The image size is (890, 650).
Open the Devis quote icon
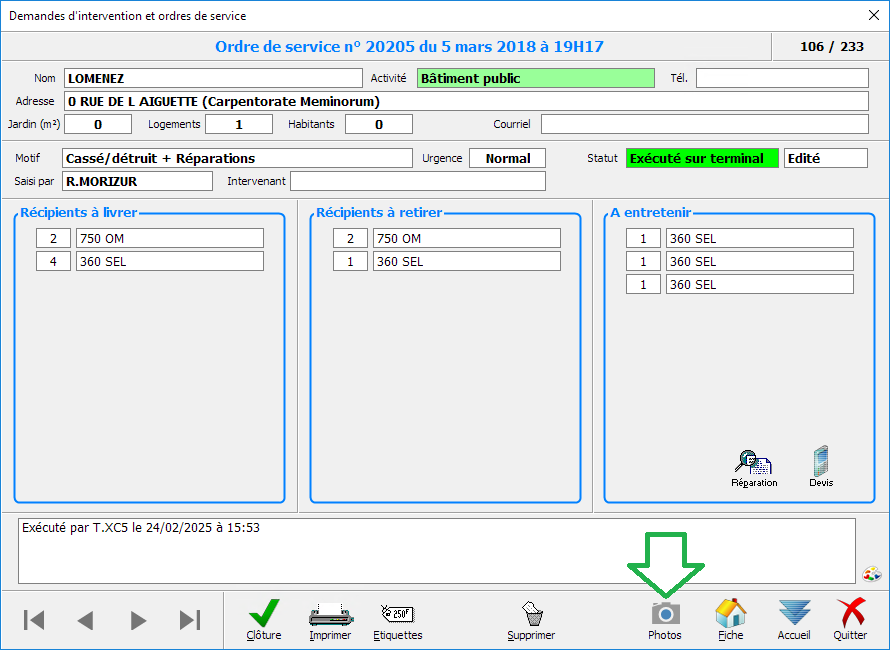(821, 467)
